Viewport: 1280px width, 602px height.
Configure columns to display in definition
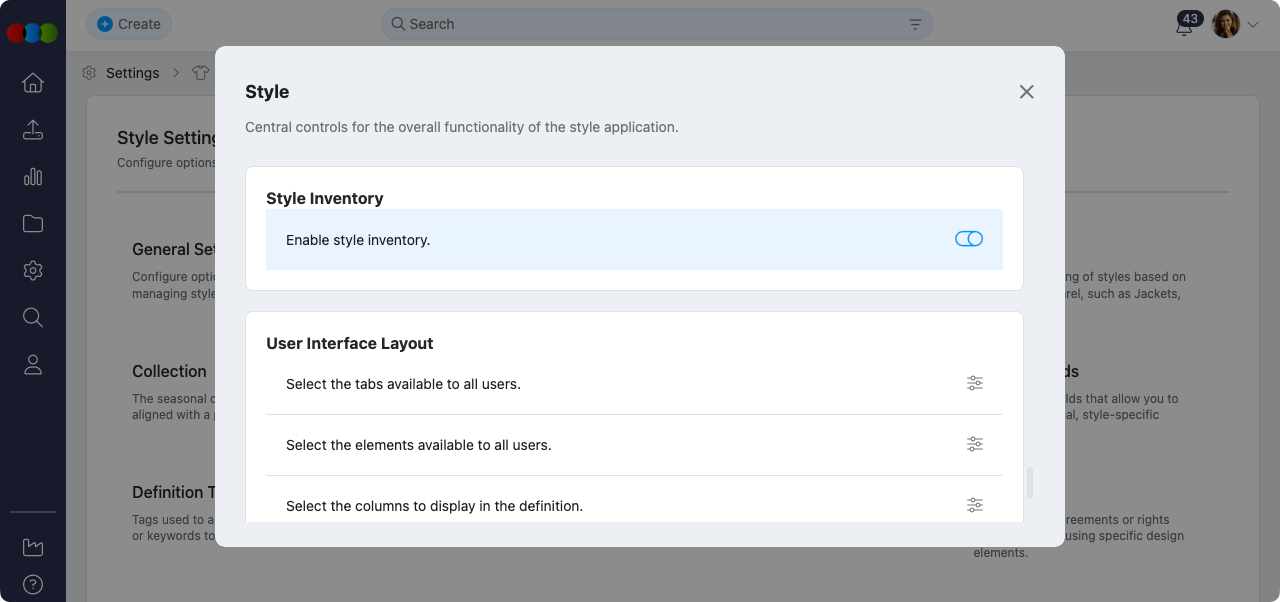click(x=975, y=505)
